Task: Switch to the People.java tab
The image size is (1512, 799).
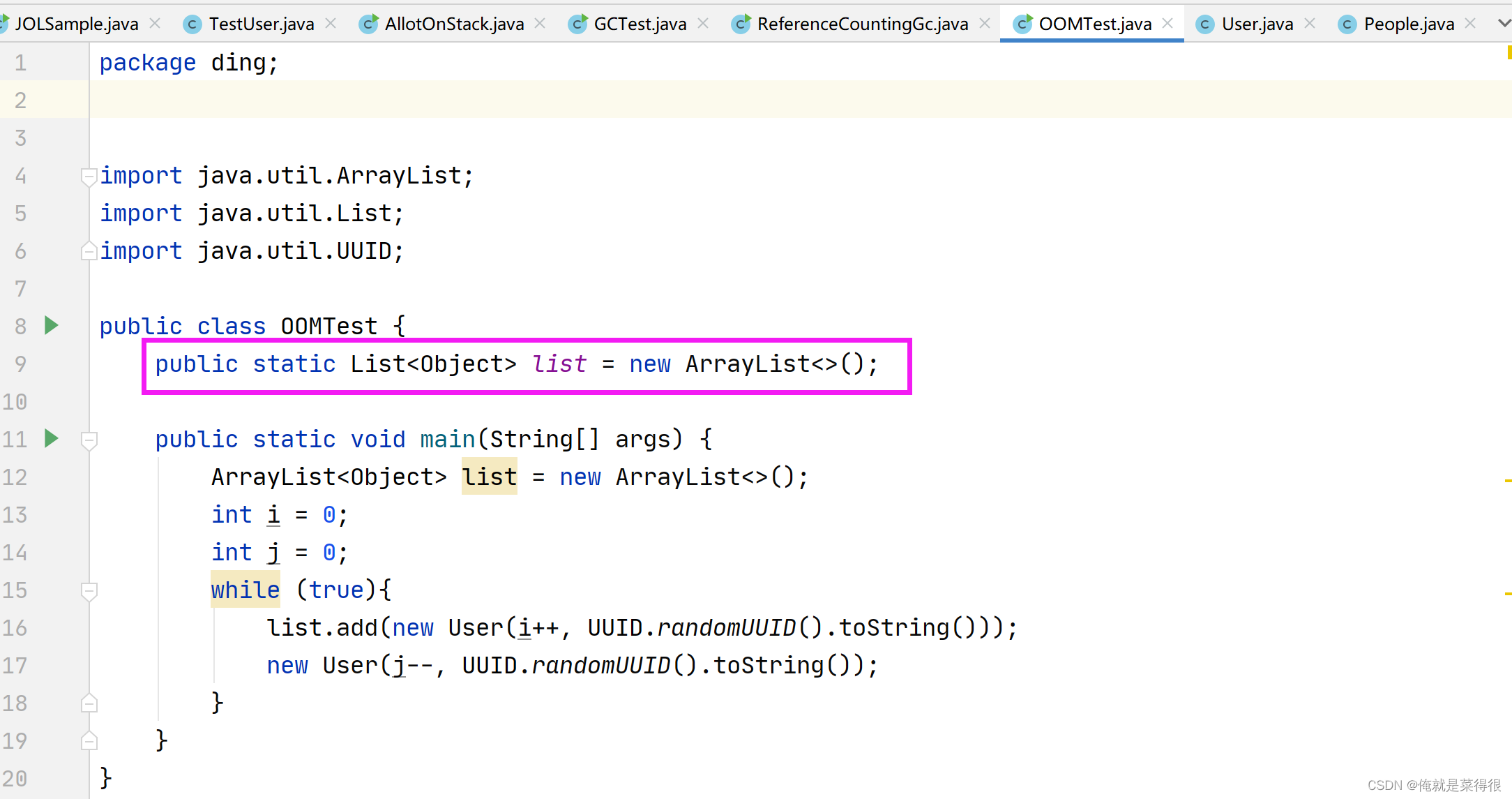Action: pyautogui.click(x=1408, y=24)
